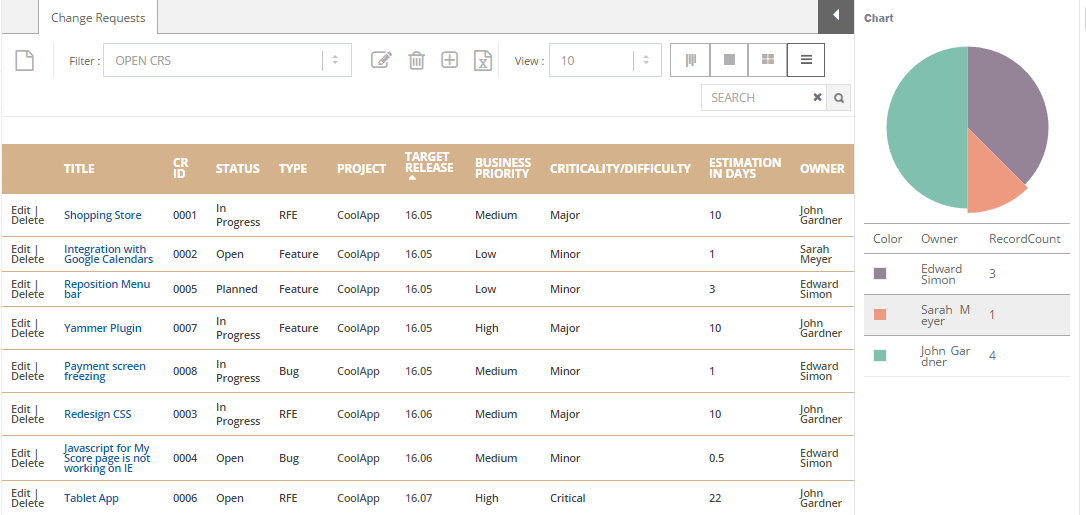Click the export to Excel icon
Viewport: 1086px width, 515px height.
point(483,60)
